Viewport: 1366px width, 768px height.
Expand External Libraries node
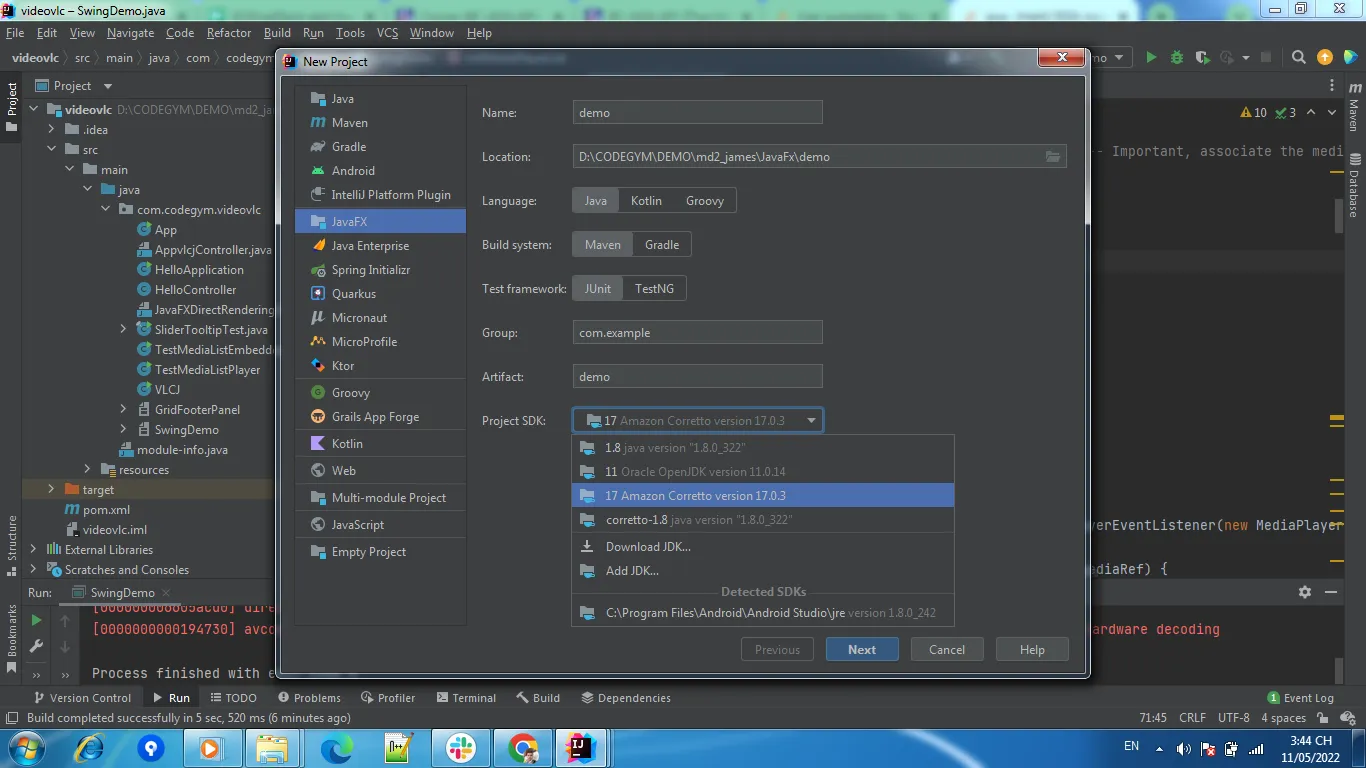[33, 550]
